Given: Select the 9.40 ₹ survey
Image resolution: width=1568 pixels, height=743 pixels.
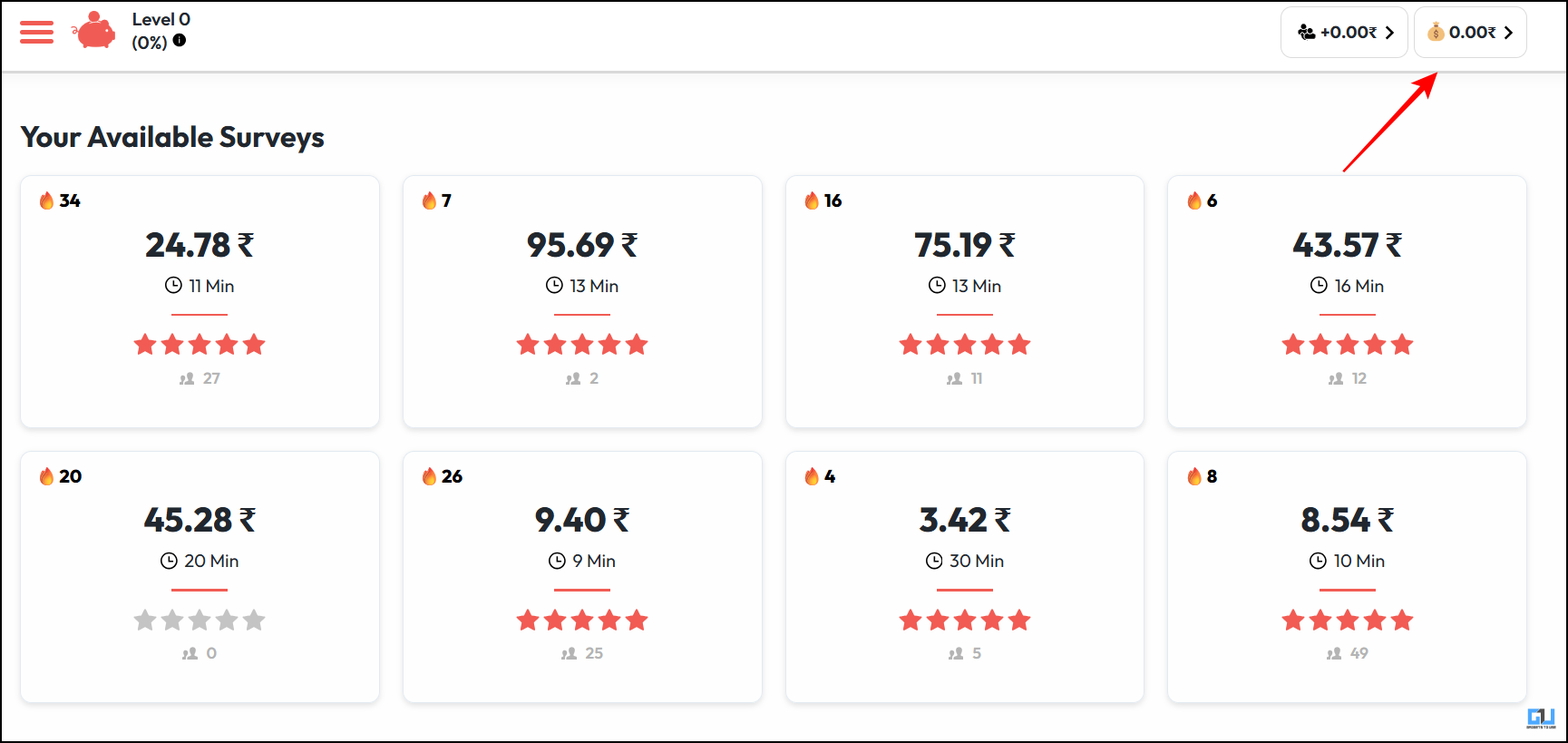Looking at the screenshot, I should (582, 577).
